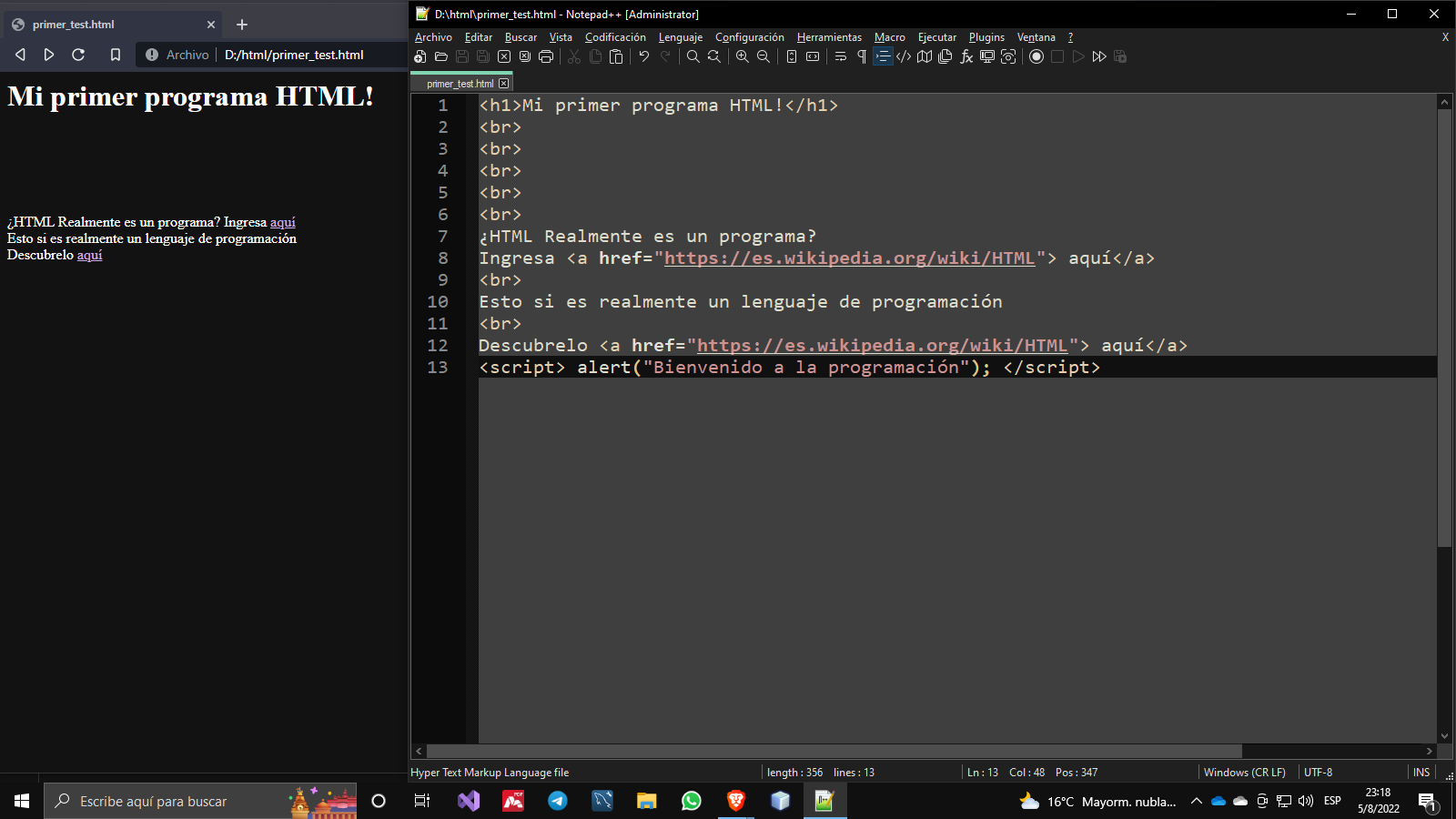Open Telegram from the taskbar

[x=558, y=801]
